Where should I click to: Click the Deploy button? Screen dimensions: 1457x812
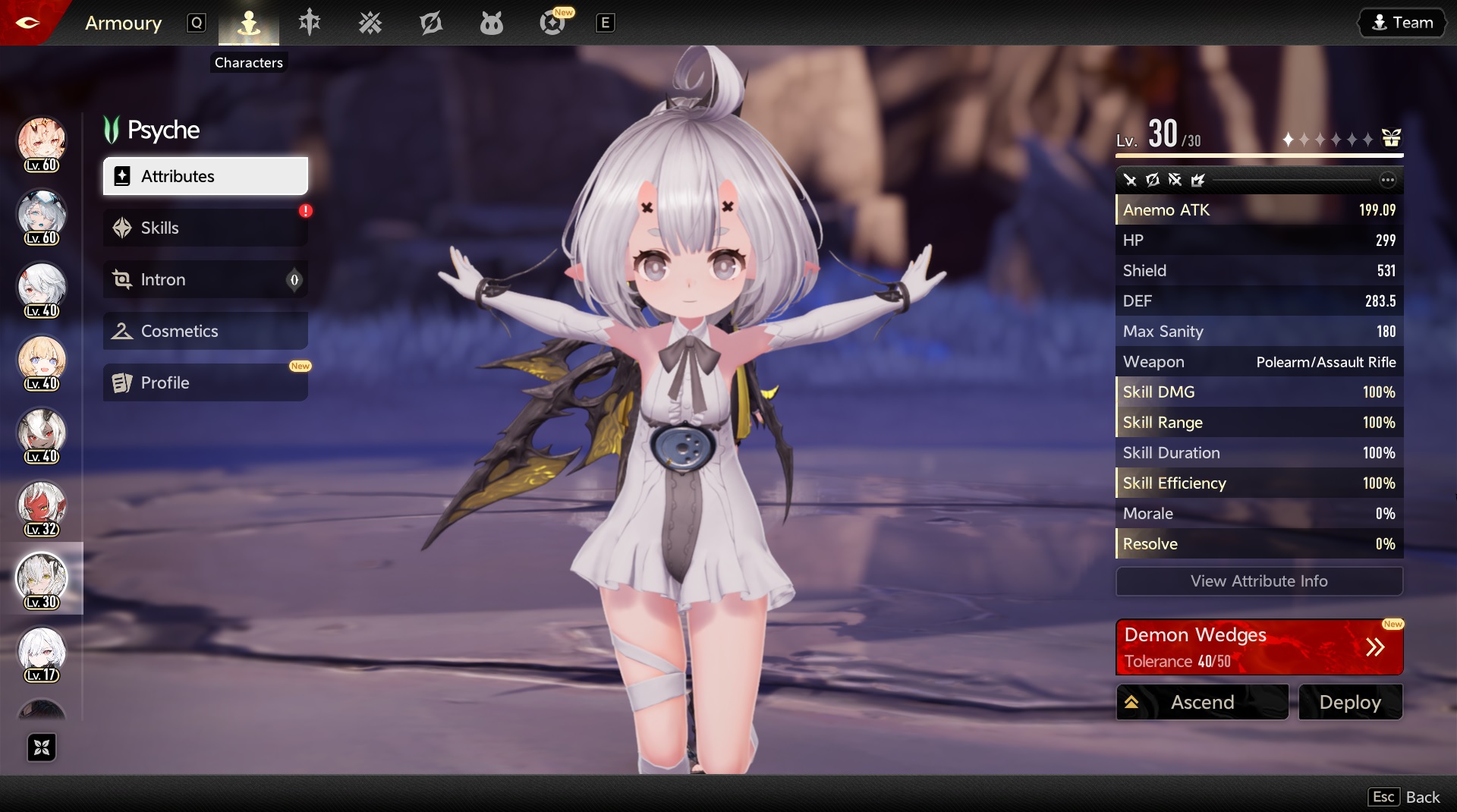point(1350,702)
